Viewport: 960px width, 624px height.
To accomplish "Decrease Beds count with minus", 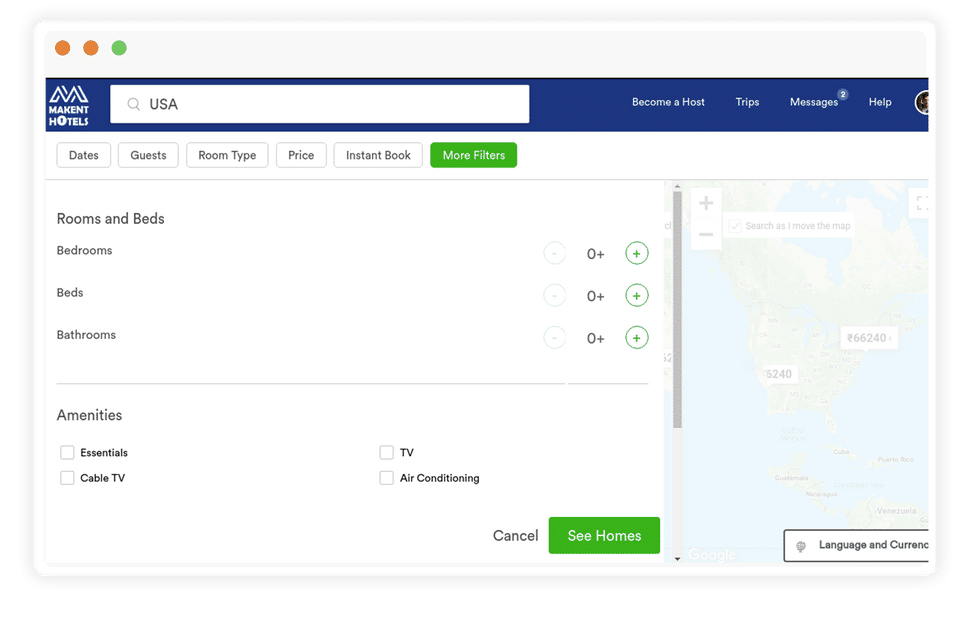I will [555, 296].
